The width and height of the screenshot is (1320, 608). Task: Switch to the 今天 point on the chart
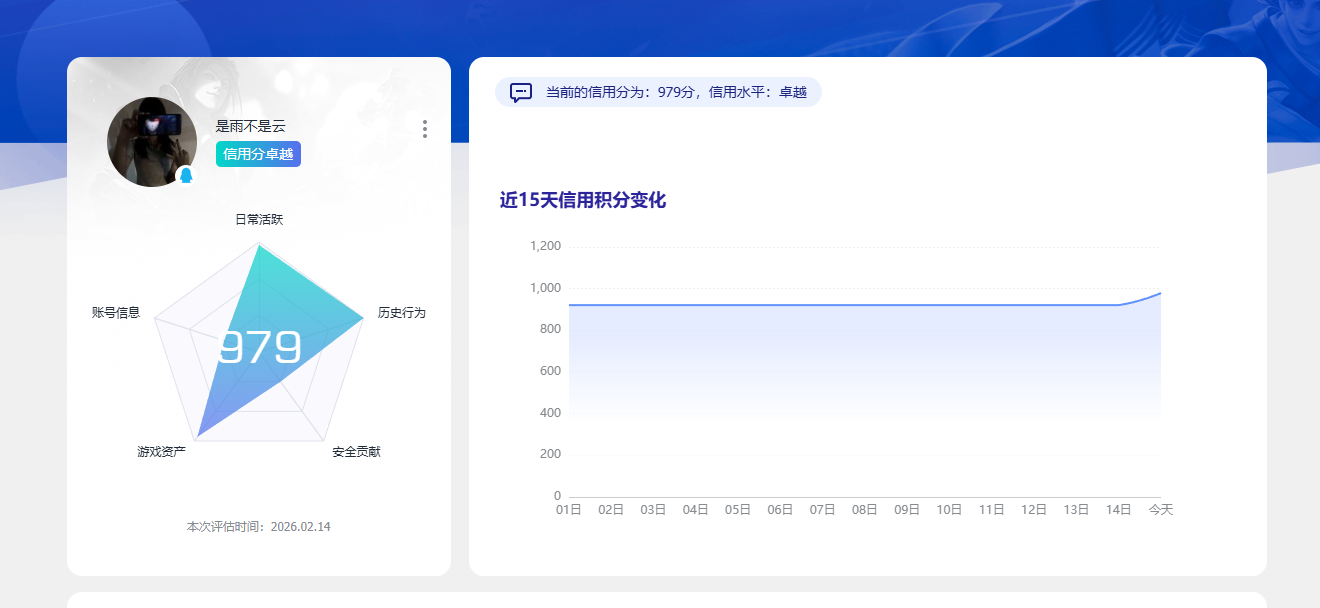click(x=1161, y=508)
